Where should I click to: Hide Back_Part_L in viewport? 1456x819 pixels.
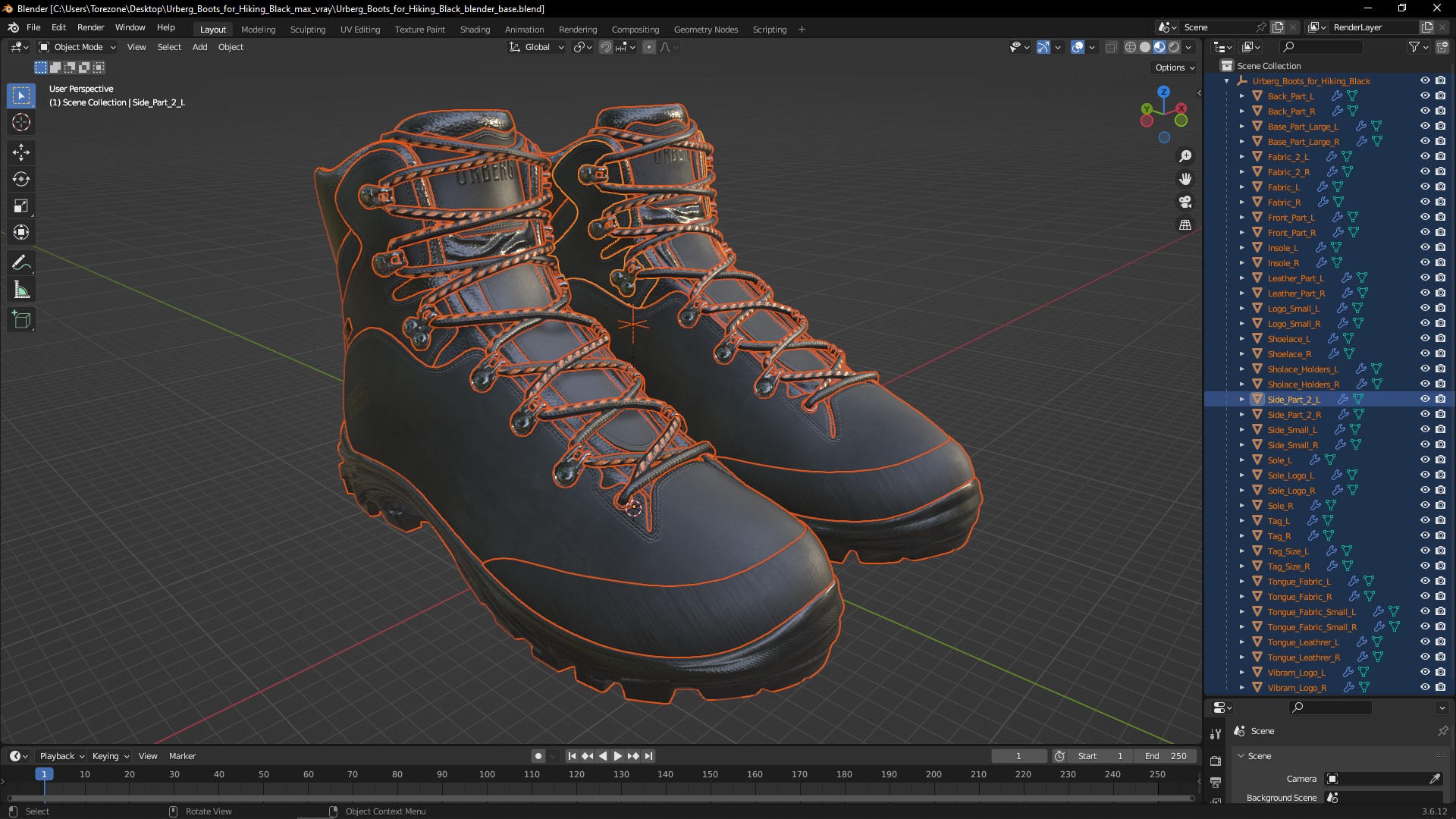coord(1425,96)
